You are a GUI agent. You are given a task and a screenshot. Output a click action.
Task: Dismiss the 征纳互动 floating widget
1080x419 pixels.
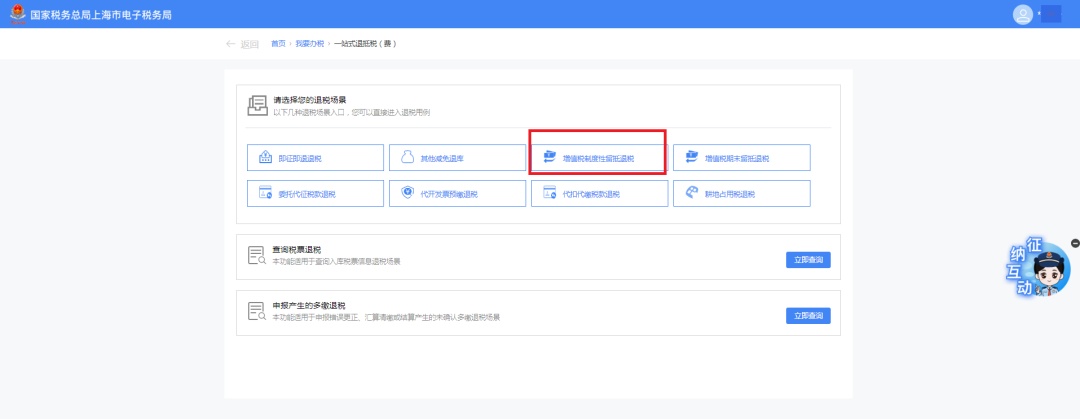point(1075,243)
